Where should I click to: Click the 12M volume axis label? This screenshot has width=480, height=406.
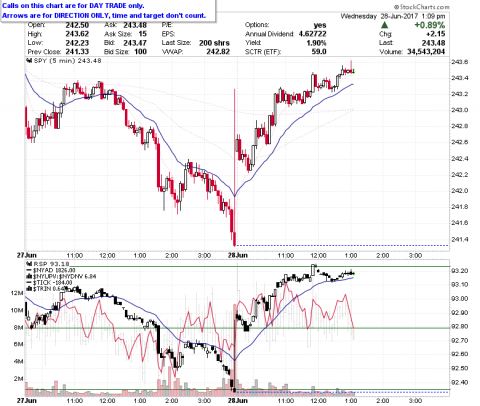point(17,293)
